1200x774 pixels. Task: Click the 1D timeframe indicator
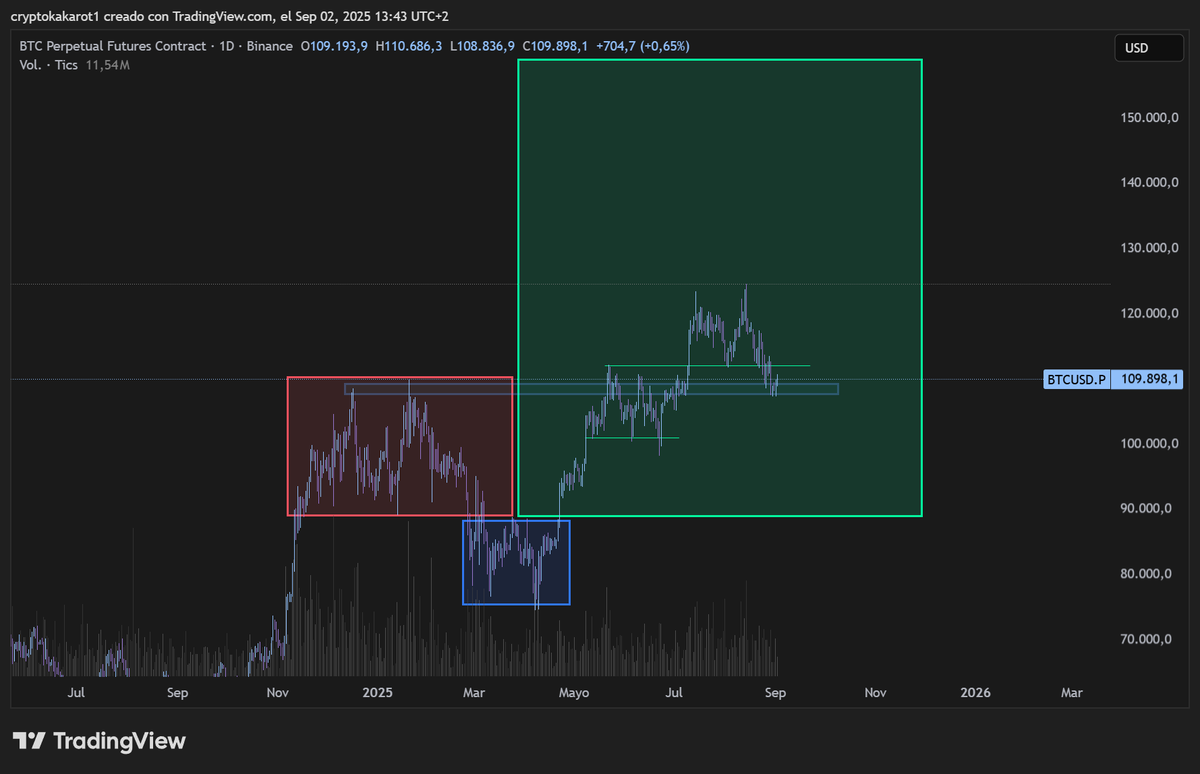[229, 45]
